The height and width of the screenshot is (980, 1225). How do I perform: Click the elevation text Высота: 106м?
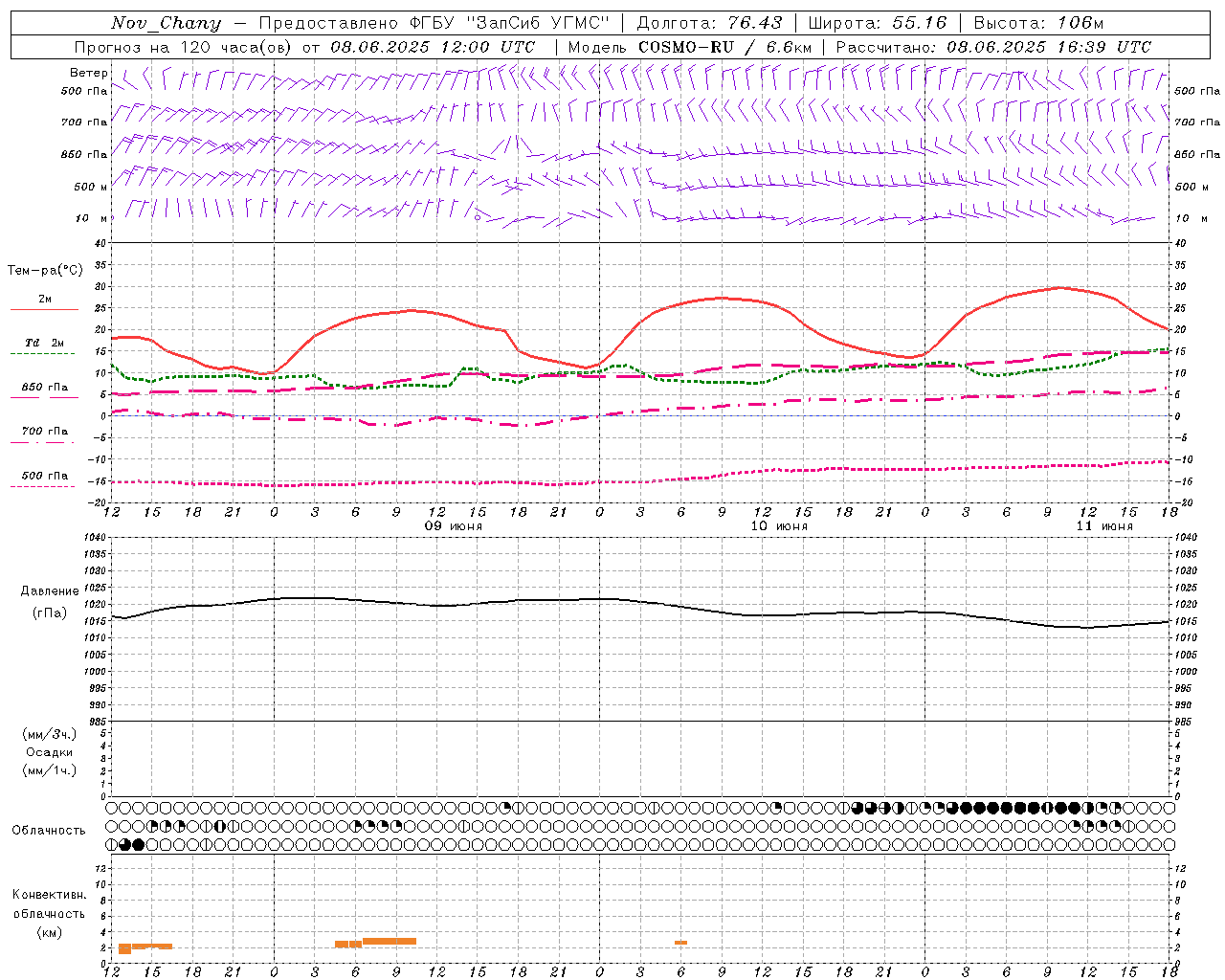pos(1038,23)
